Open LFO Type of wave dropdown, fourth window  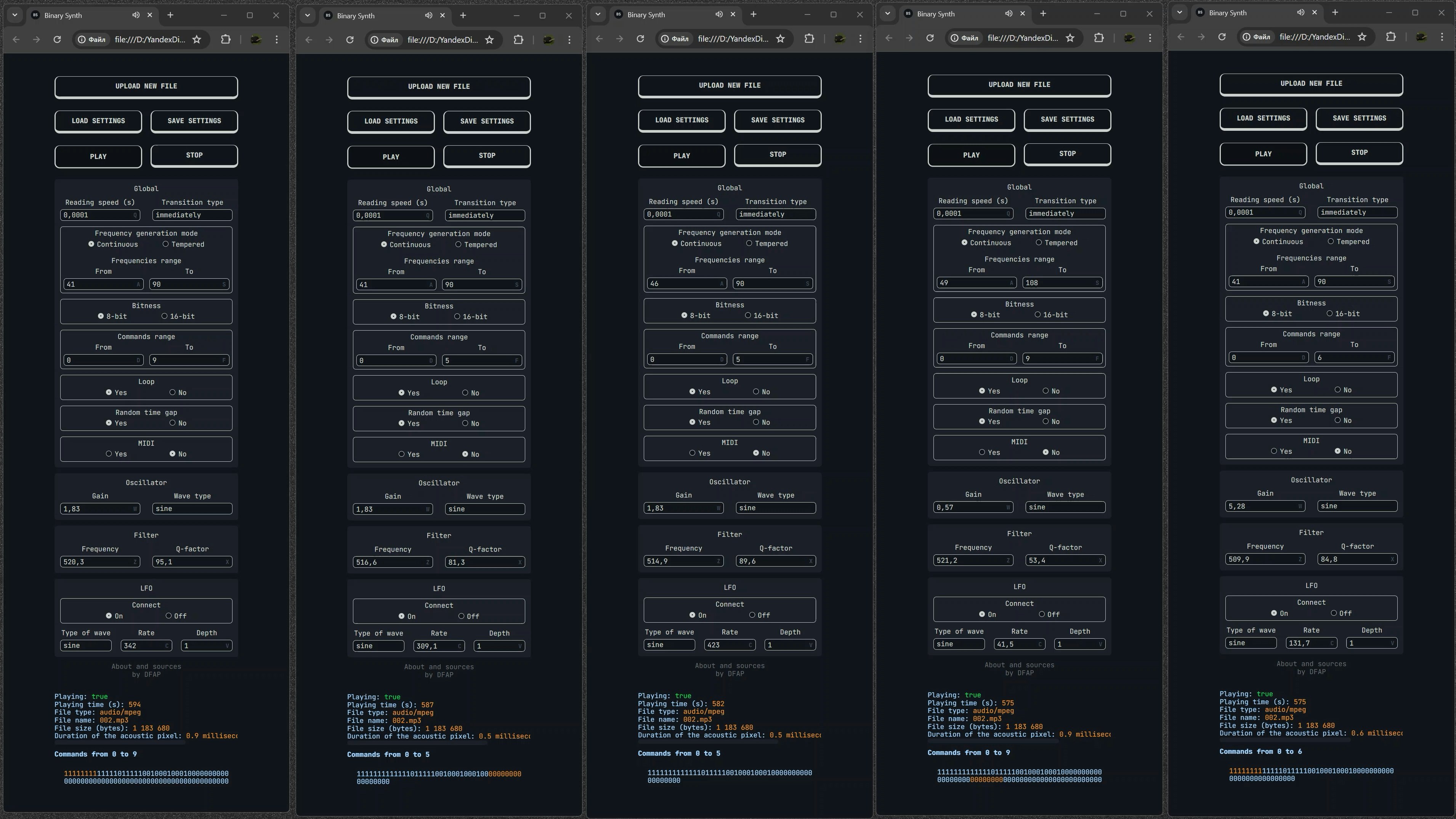pyautogui.click(x=959, y=644)
